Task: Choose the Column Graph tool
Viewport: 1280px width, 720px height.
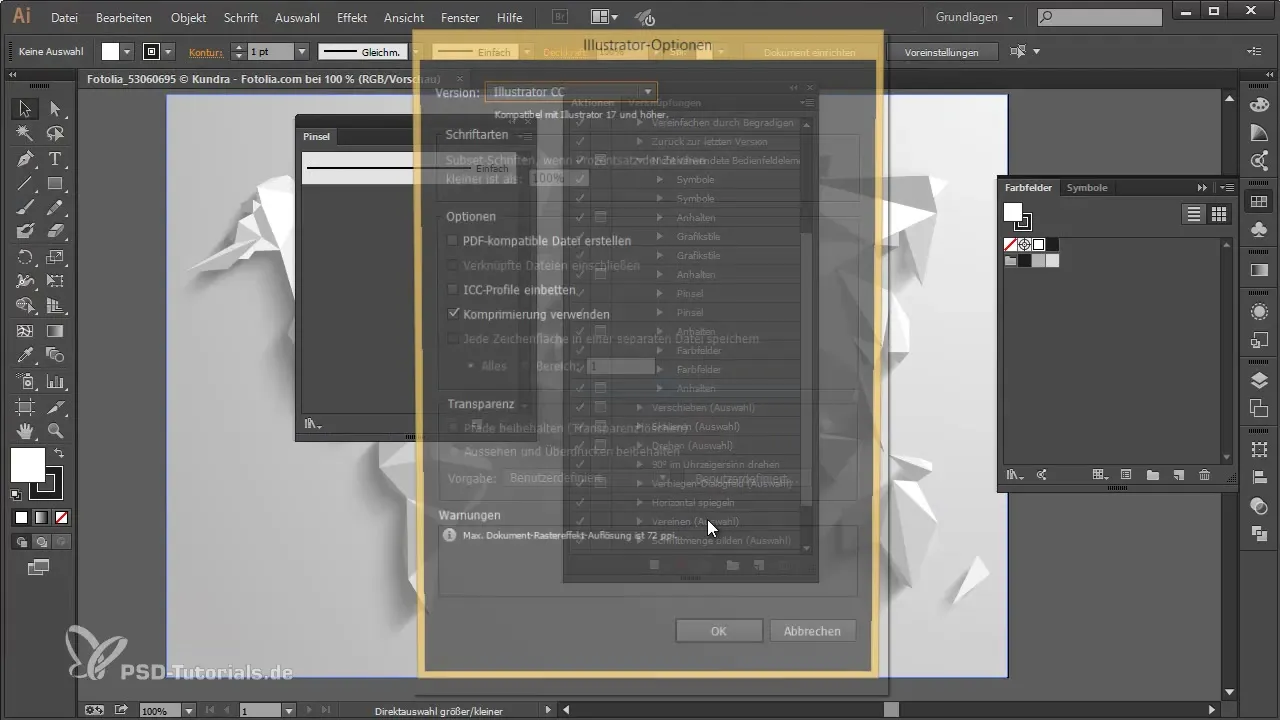Action: (55, 381)
